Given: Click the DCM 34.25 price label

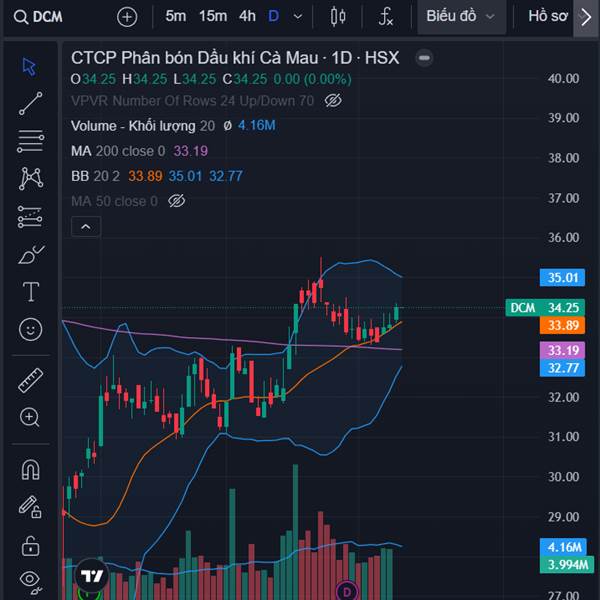Looking at the screenshot, I should coord(545,308).
